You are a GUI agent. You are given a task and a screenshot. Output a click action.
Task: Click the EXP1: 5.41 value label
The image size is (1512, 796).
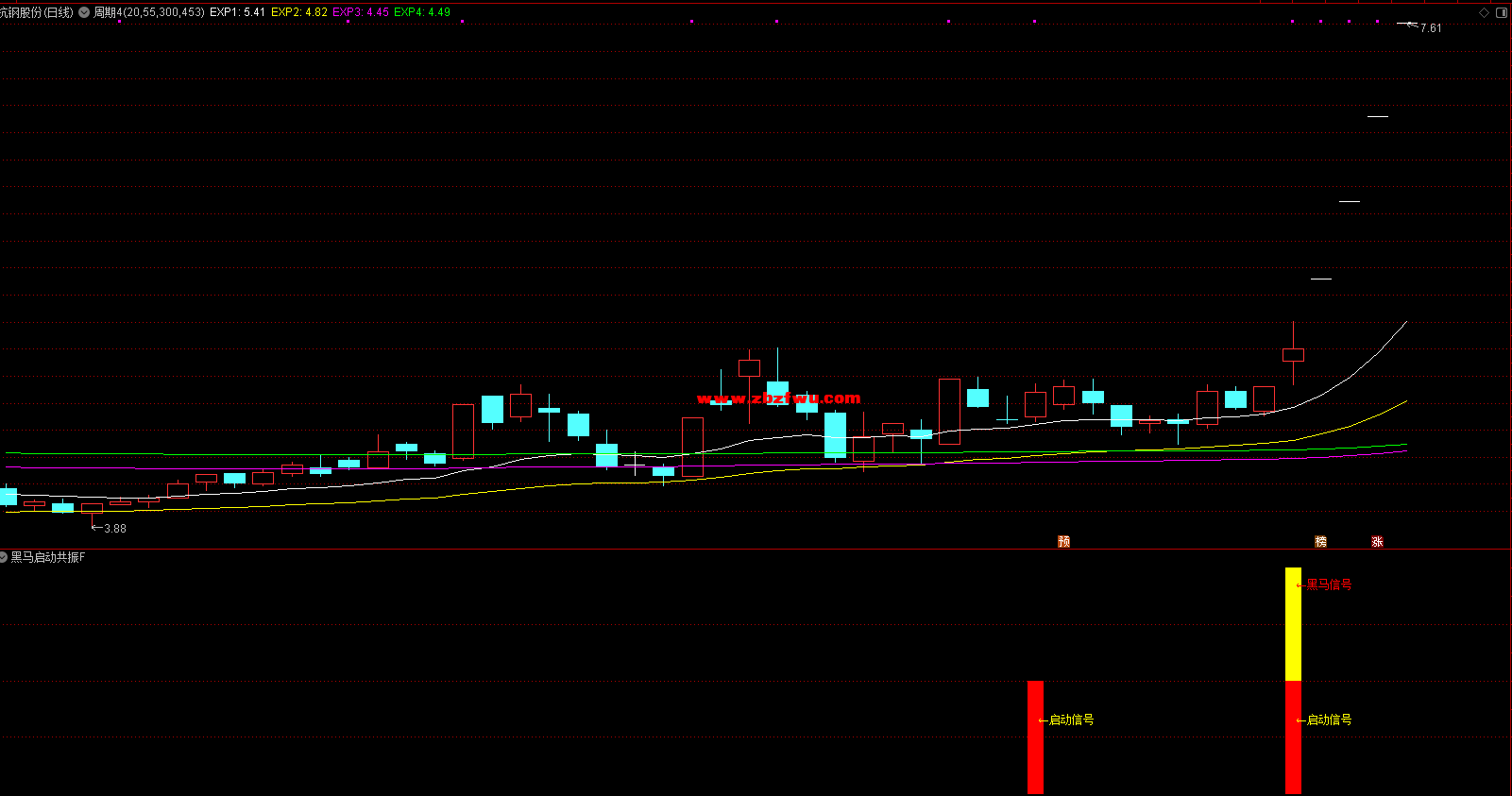(237, 12)
